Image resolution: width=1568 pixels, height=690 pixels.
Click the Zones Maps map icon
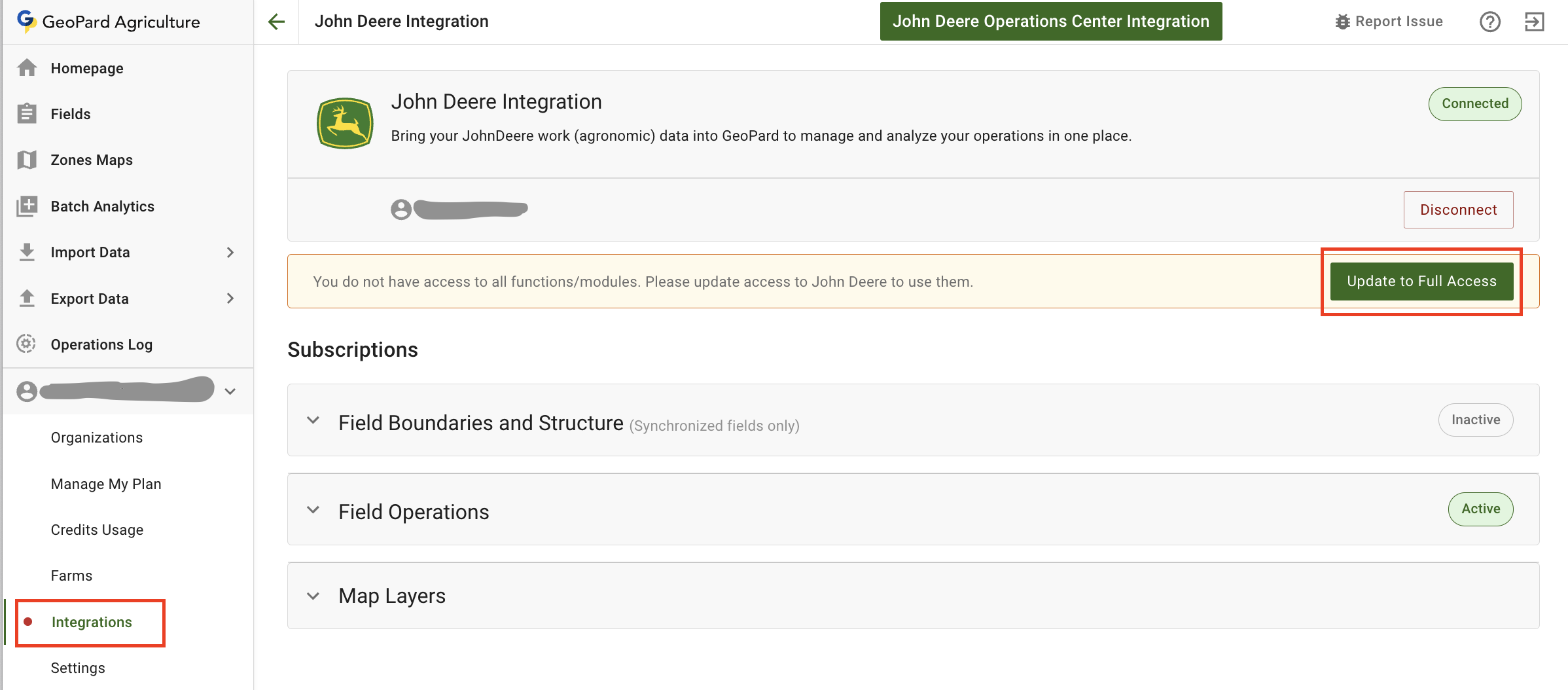(27, 160)
